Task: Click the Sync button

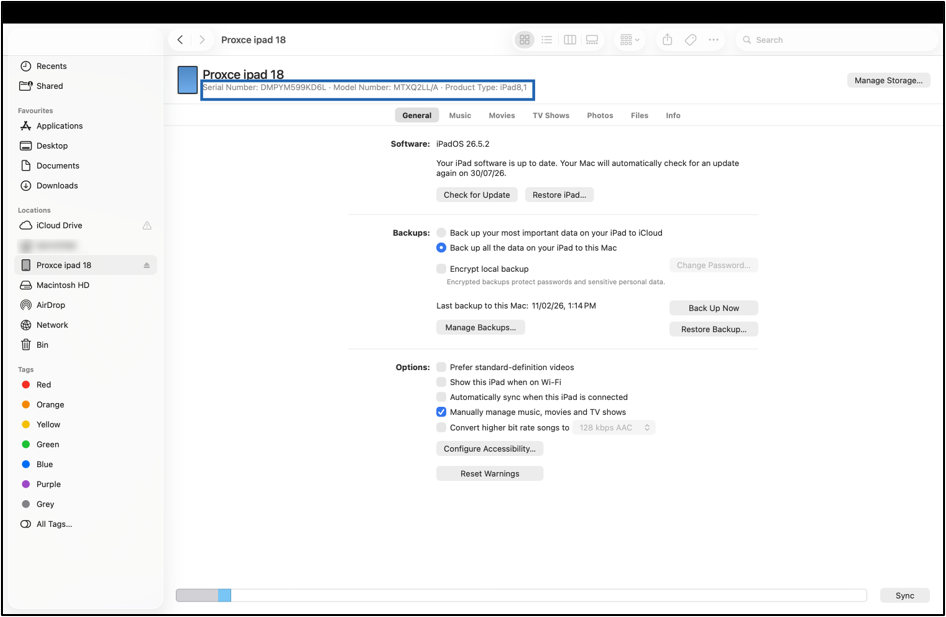Action: pos(904,595)
